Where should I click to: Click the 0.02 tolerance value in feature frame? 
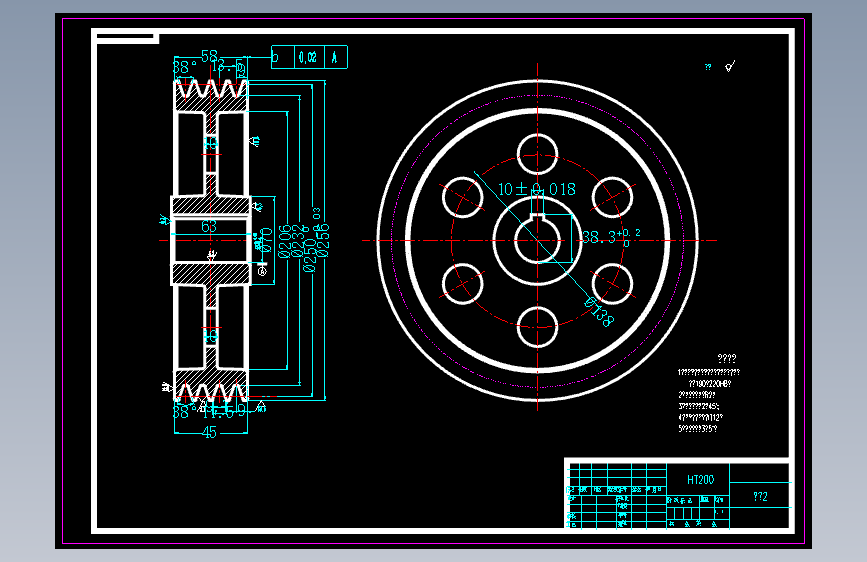[308, 57]
